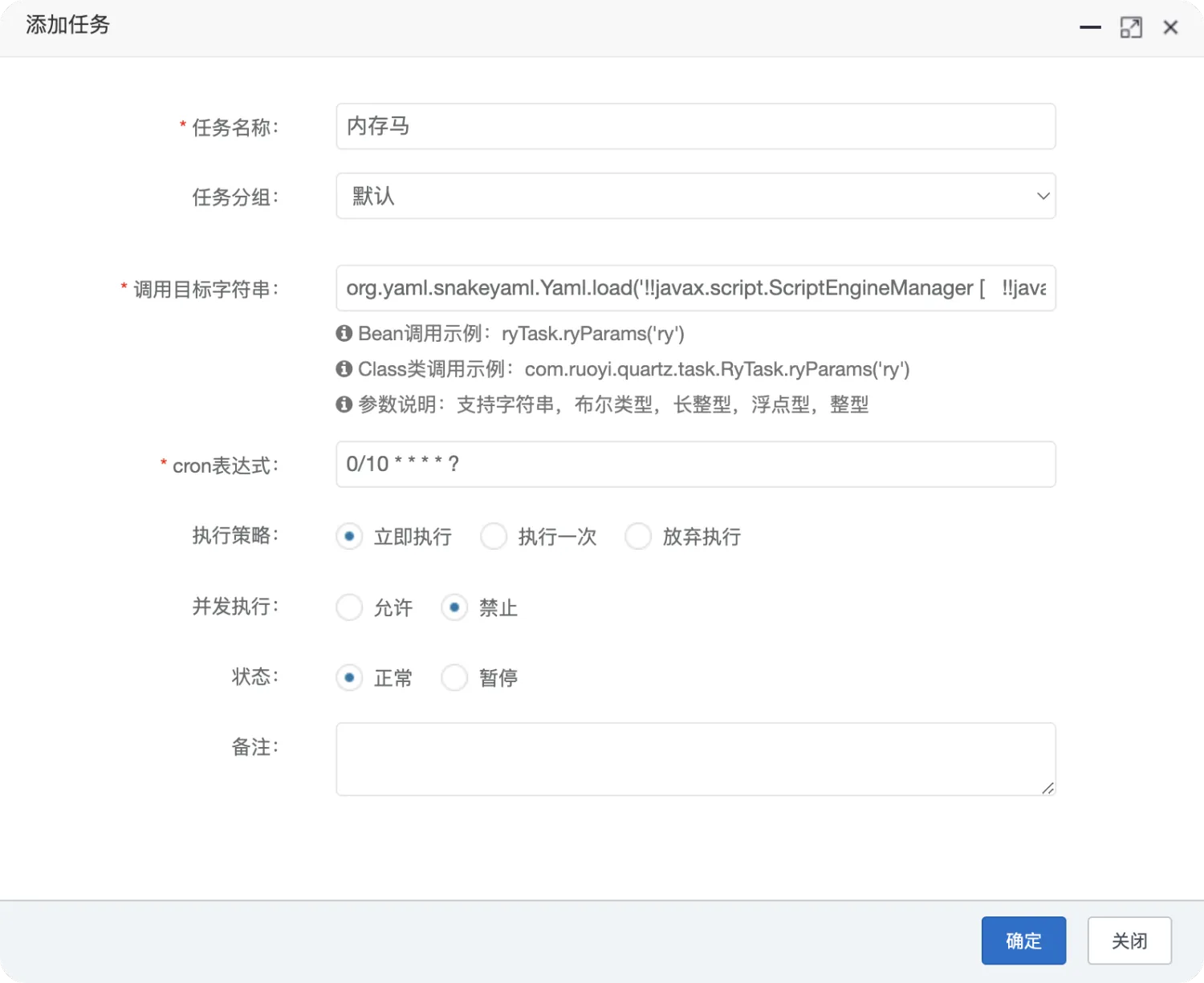
Task: Choose 禁止 for concurrent execution
Action: pyautogui.click(x=454, y=607)
